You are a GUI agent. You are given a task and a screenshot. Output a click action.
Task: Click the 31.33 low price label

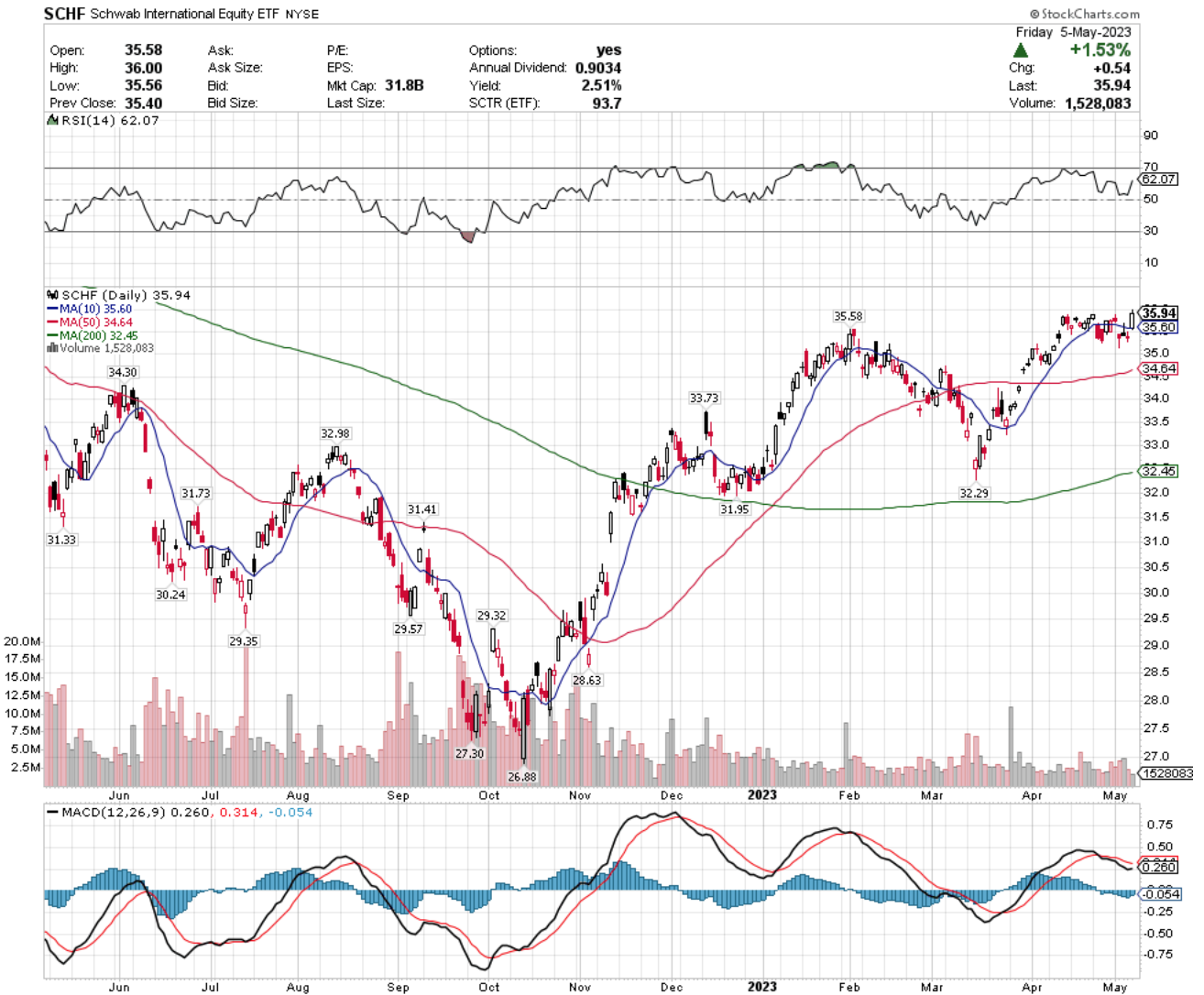tap(61, 541)
